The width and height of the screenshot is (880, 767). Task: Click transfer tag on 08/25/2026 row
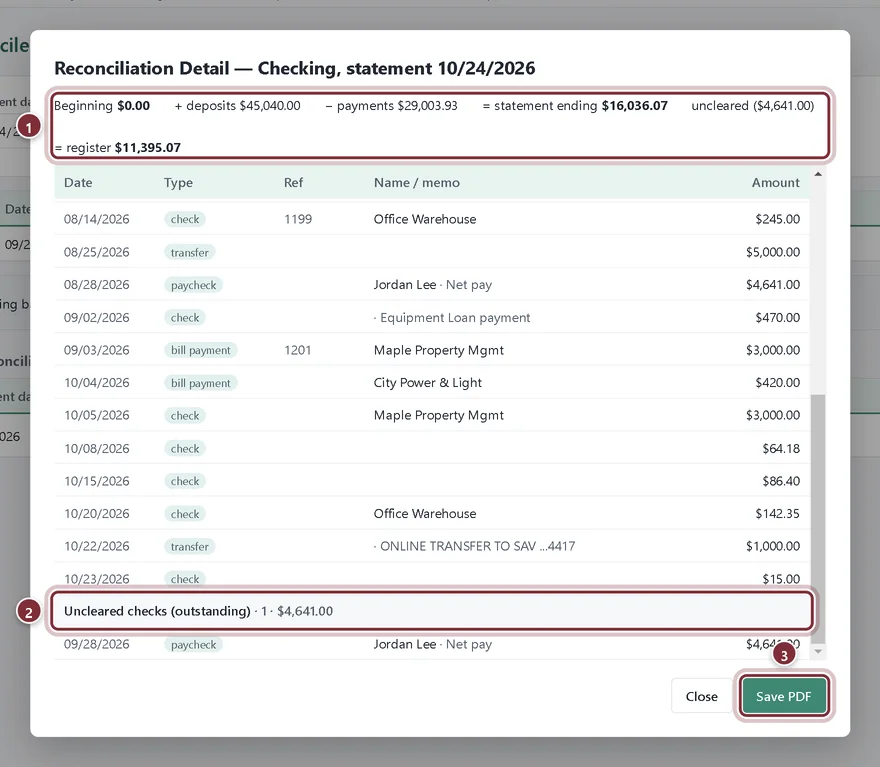coord(190,252)
